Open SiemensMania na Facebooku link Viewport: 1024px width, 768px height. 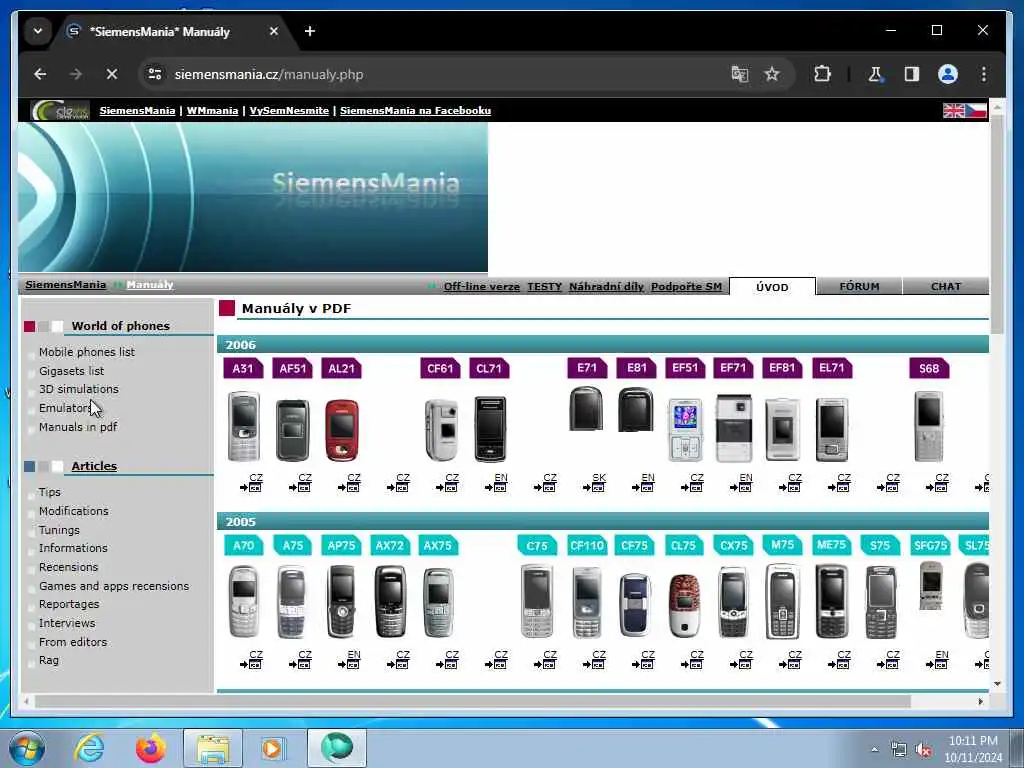click(x=415, y=111)
